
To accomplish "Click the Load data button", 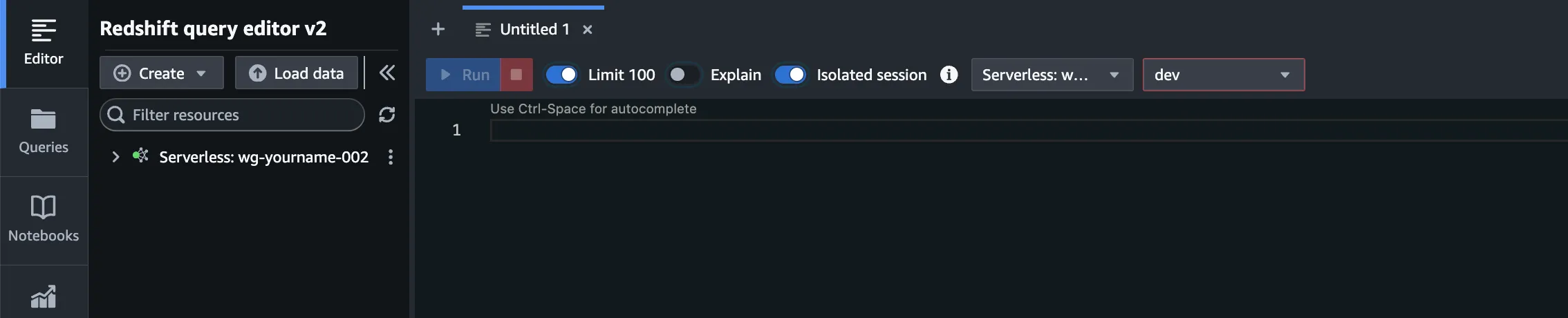I will pos(297,73).
